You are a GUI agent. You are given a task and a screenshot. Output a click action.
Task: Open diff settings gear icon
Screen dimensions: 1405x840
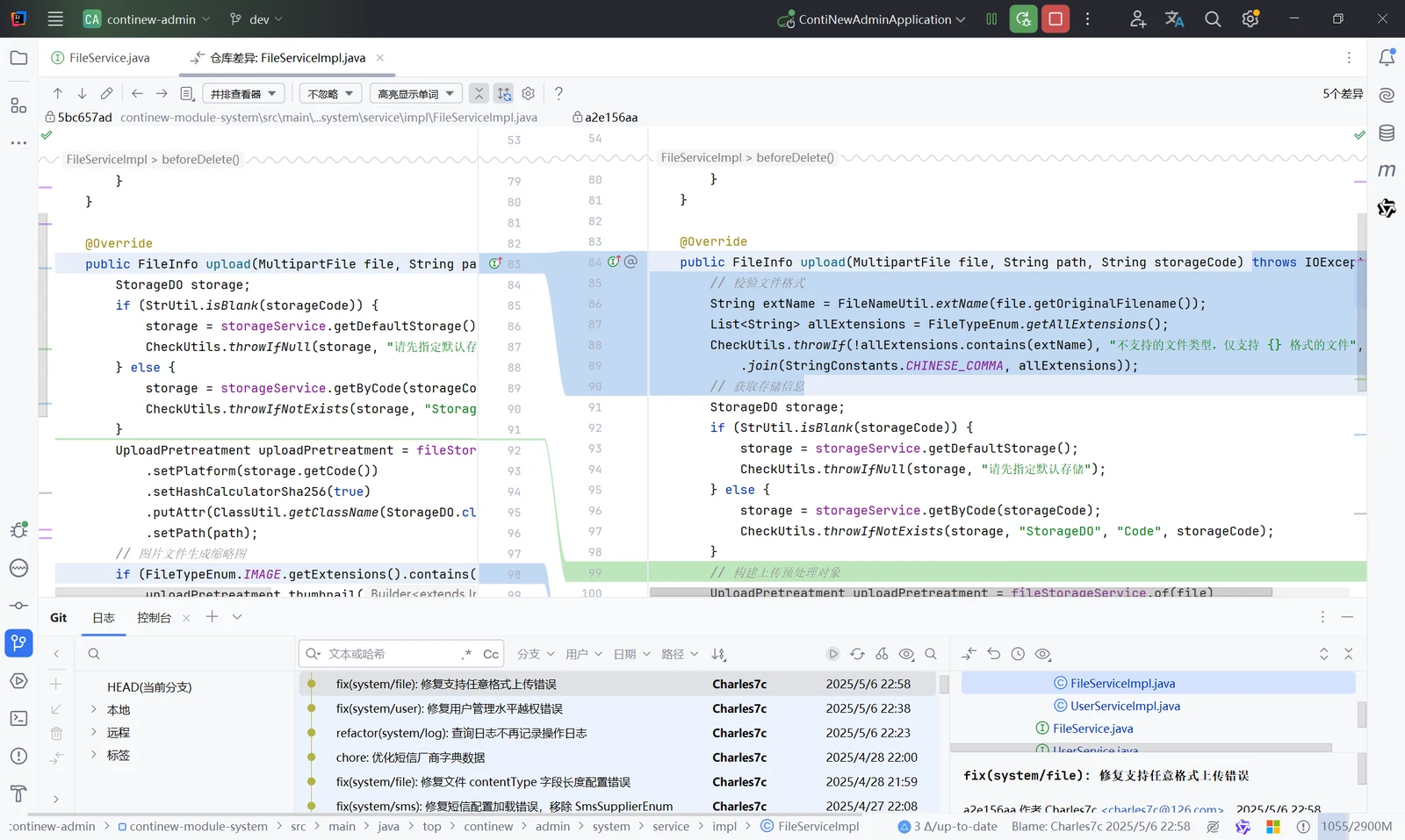(528, 93)
